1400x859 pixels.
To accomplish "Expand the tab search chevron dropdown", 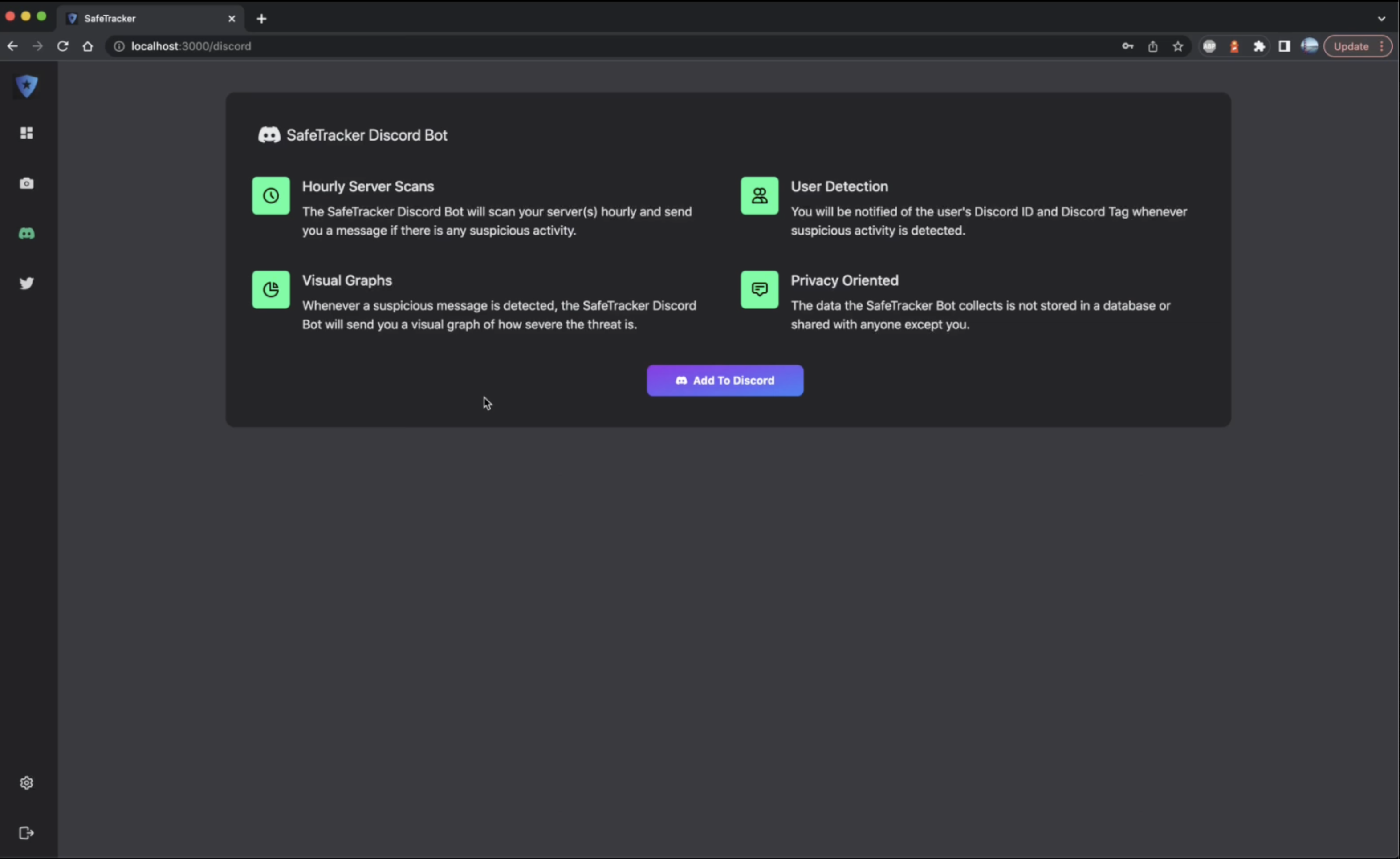I will pos(1381,19).
